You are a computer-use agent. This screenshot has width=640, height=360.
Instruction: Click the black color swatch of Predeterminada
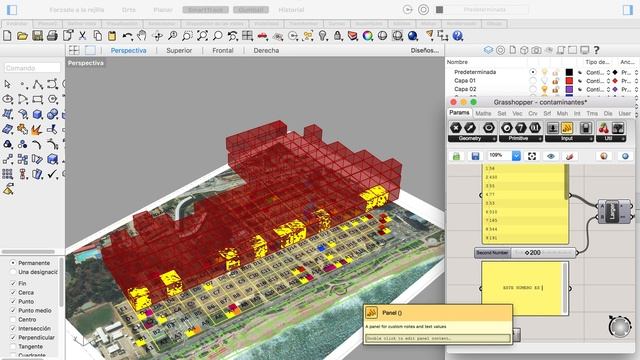[x=569, y=72]
